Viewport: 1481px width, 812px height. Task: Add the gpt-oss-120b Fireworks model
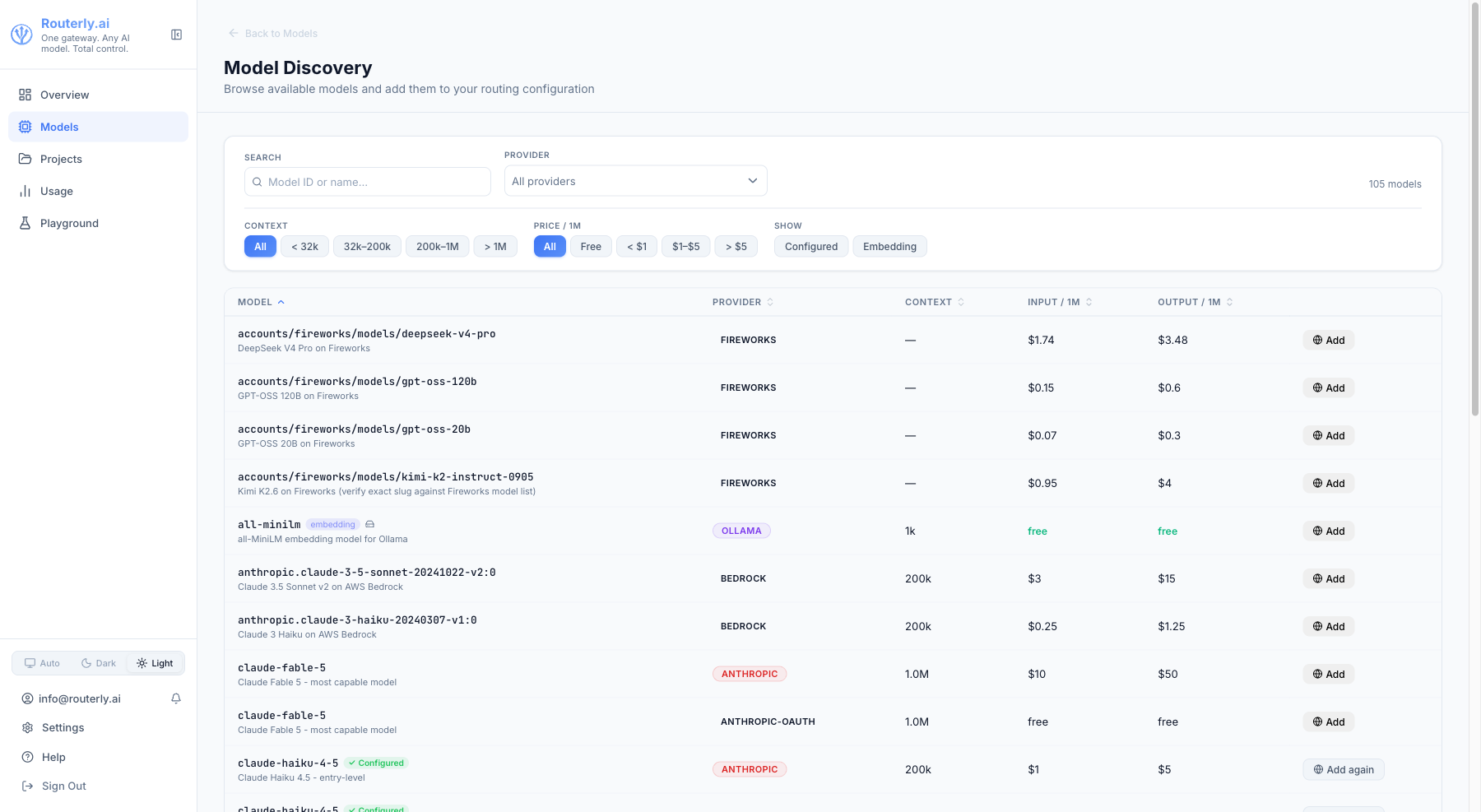(1328, 387)
